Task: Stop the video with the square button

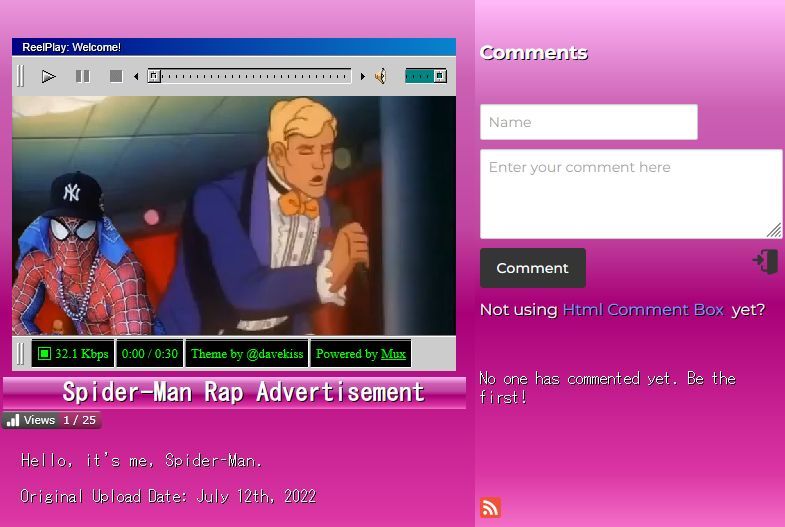Action: [116, 76]
